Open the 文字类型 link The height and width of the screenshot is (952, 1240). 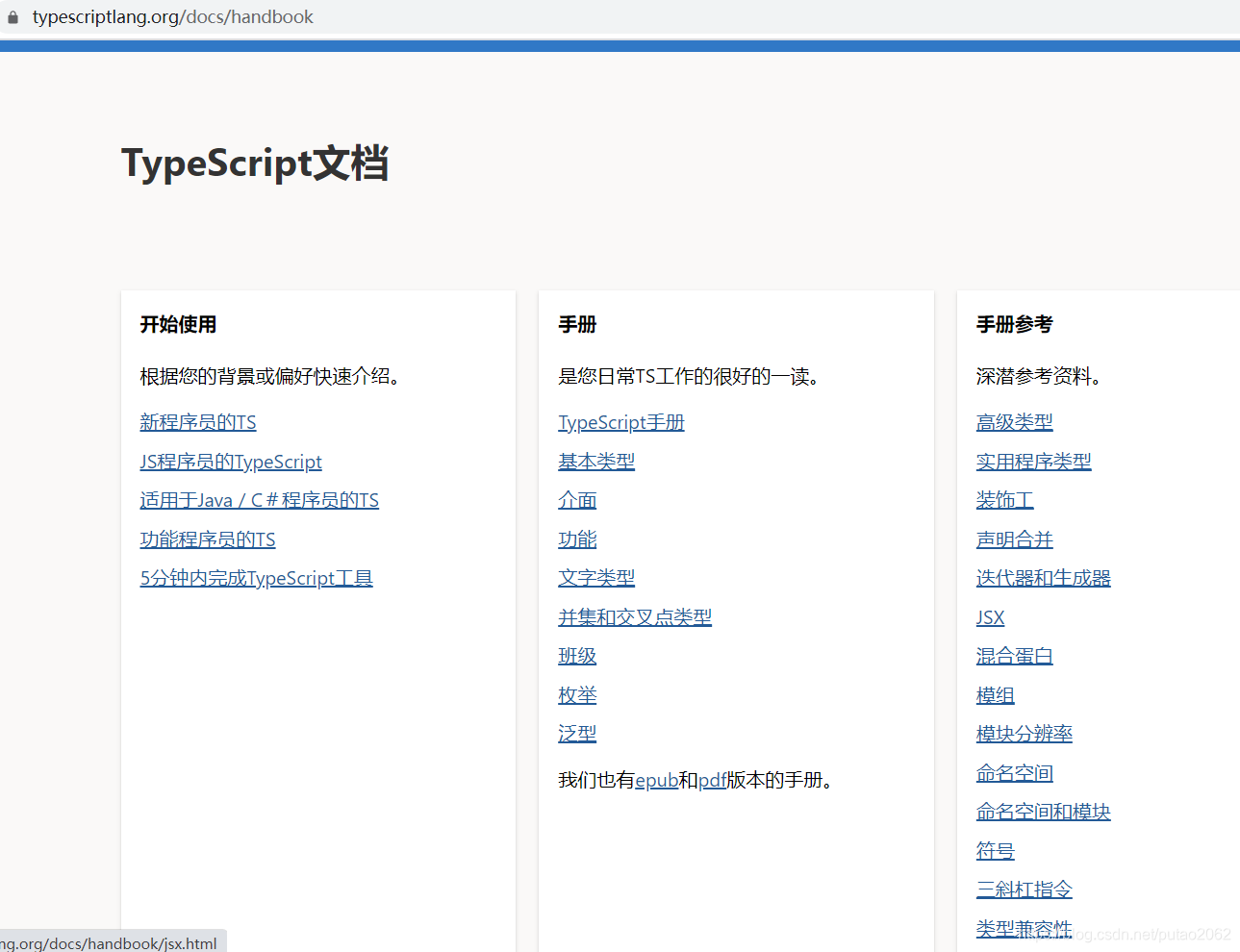click(596, 578)
